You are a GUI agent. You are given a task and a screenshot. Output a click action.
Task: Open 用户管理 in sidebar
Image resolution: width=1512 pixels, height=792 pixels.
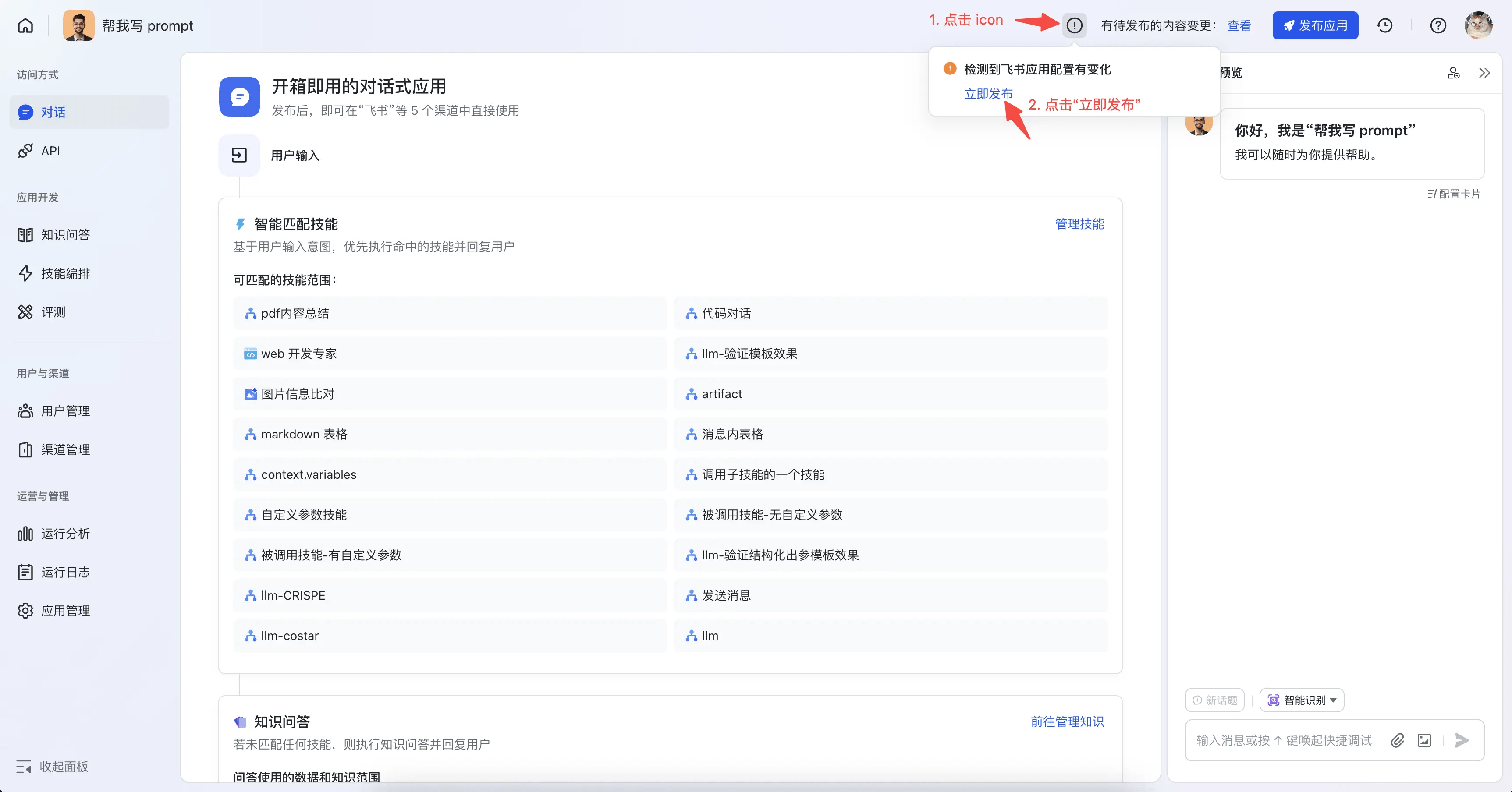89,410
